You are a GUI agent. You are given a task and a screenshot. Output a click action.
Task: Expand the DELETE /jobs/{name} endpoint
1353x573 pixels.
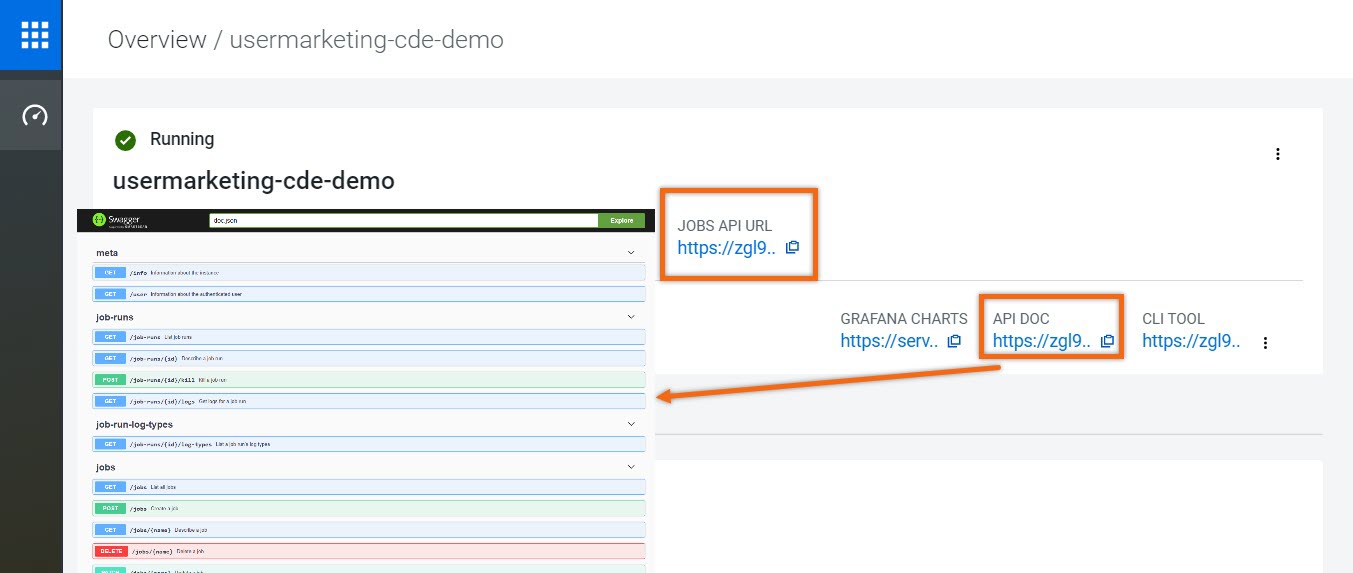pyautogui.click(x=368, y=551)
